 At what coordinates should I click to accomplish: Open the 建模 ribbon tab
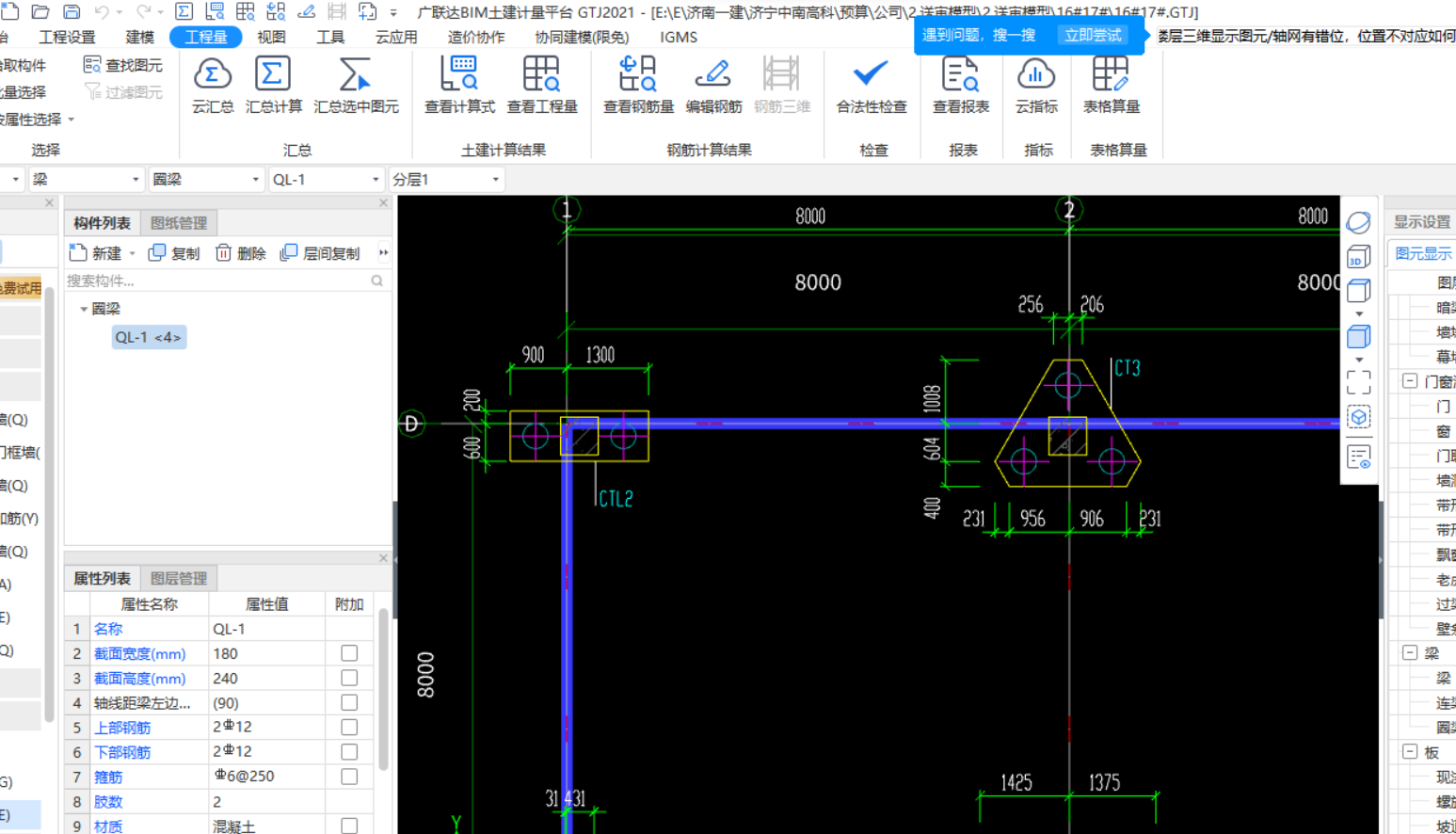tap(139, 37)
